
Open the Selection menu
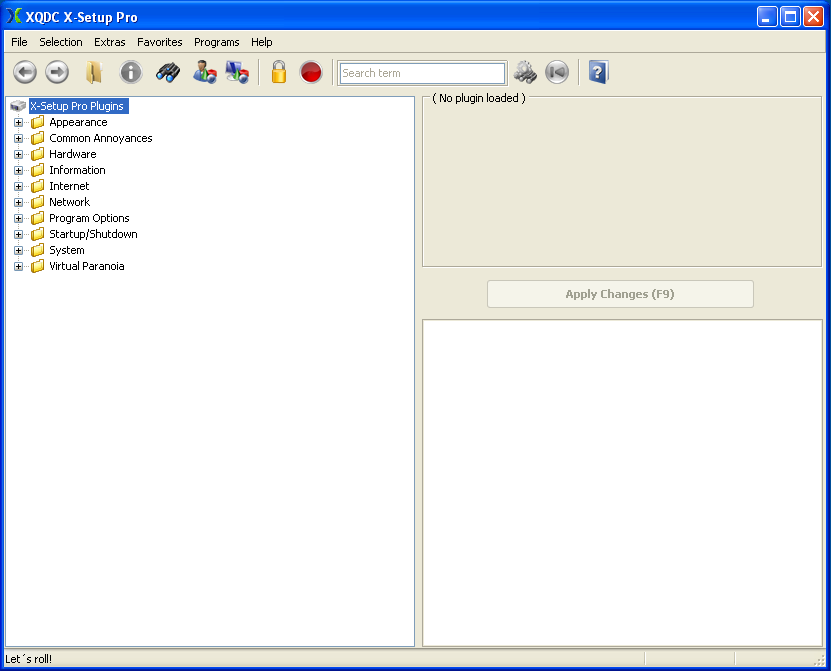click(x=61, y=42)
